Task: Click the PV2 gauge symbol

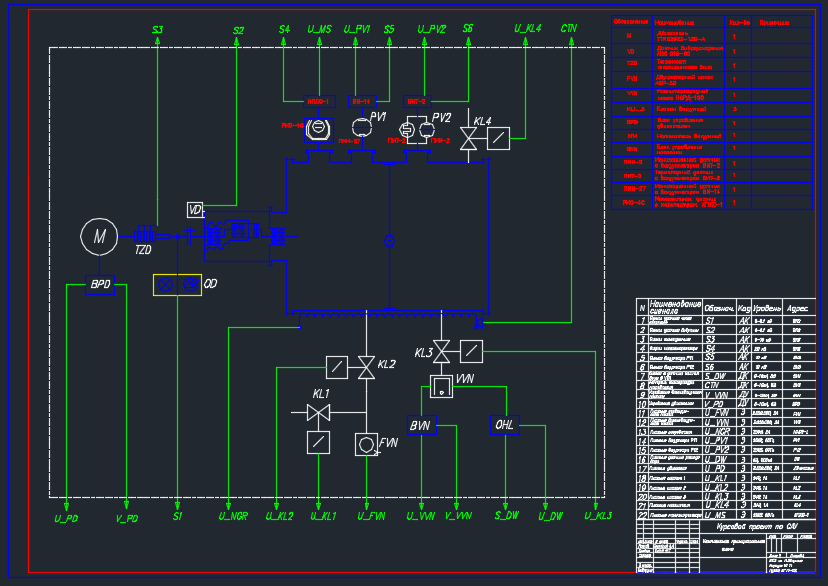Action: pyautogui.click(x=427, y=129)
